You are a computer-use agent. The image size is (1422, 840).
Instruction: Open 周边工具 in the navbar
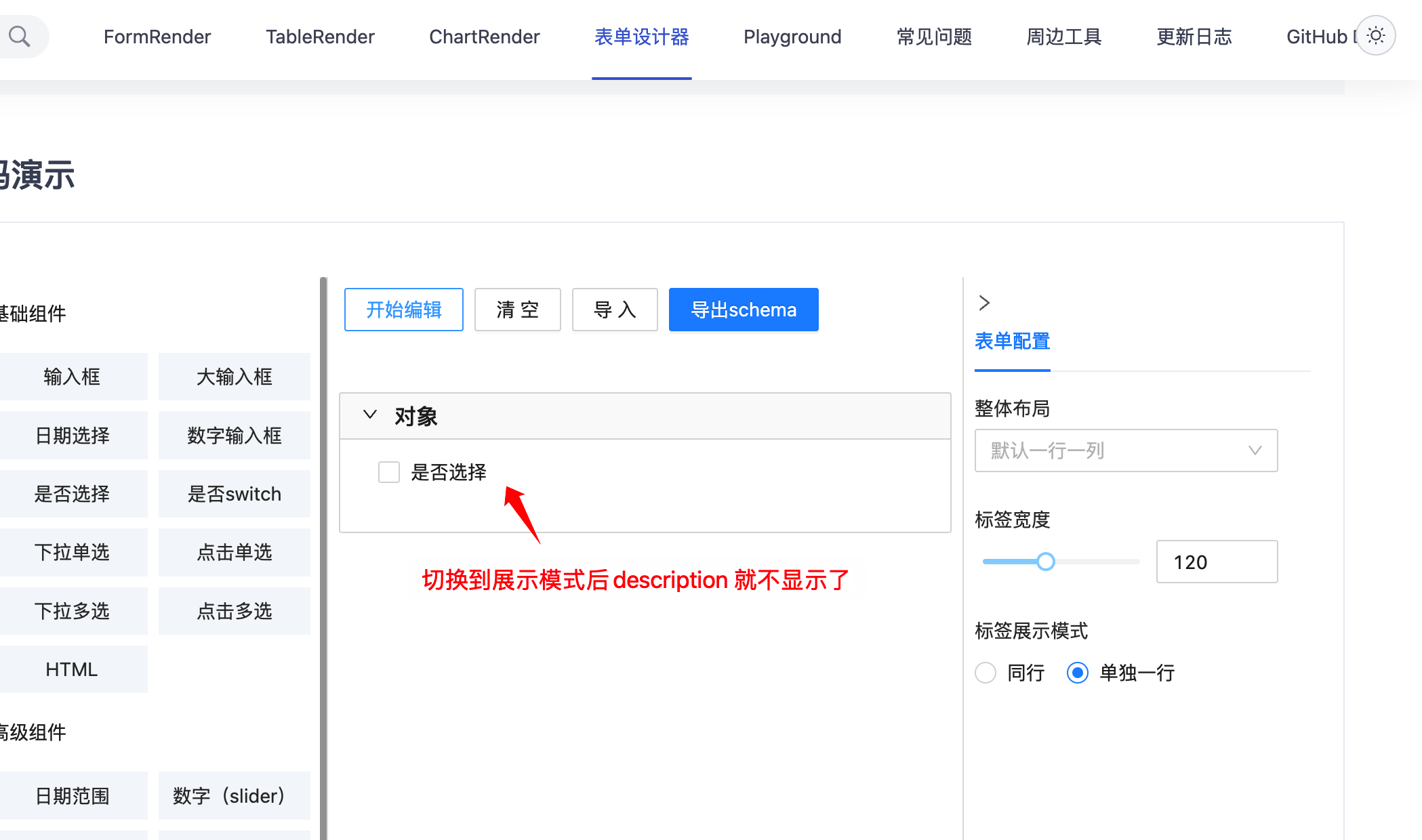tap(1064, 37)
